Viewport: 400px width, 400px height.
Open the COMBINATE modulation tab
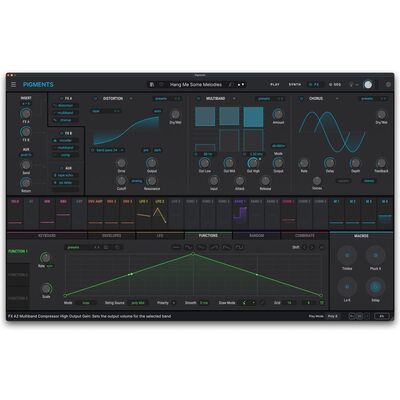(305, 236)
